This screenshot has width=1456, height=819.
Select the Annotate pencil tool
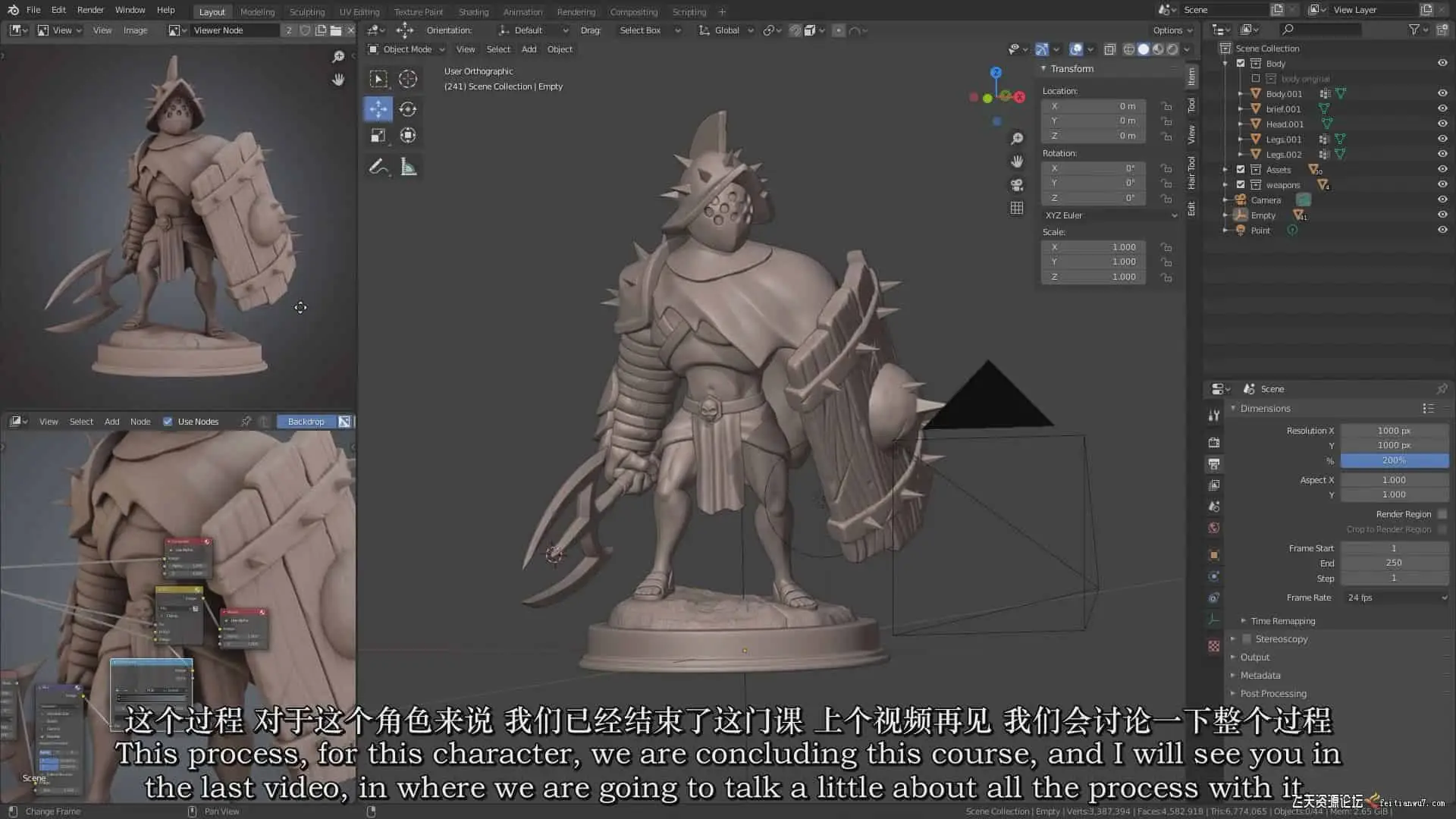tap(378, 167)
